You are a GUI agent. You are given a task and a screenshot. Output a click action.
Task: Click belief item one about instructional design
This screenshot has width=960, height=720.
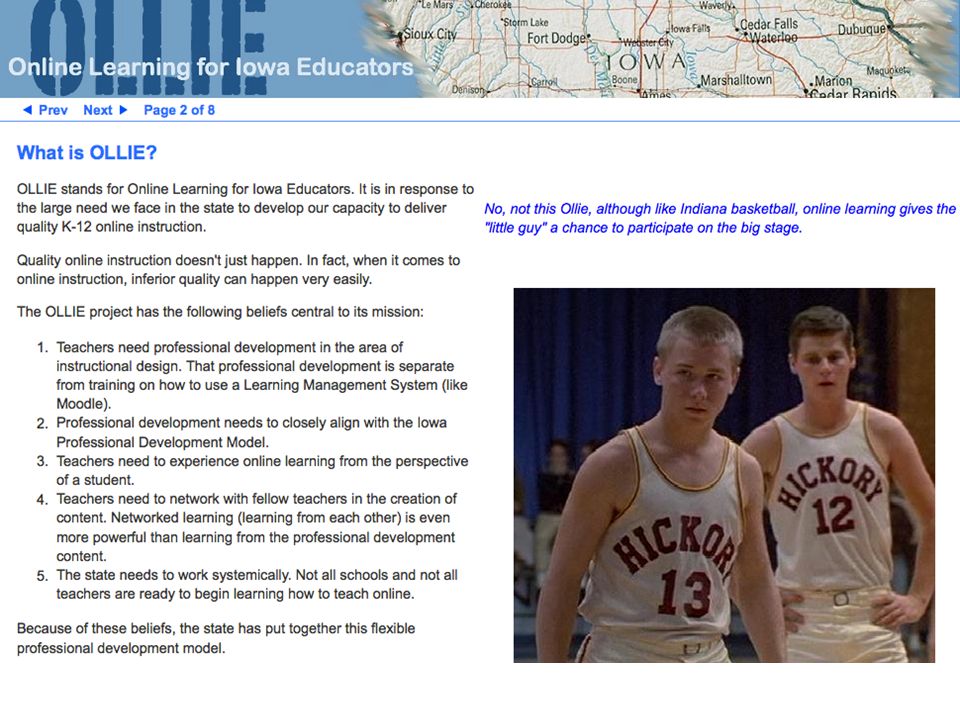click(x=254, y=375)
